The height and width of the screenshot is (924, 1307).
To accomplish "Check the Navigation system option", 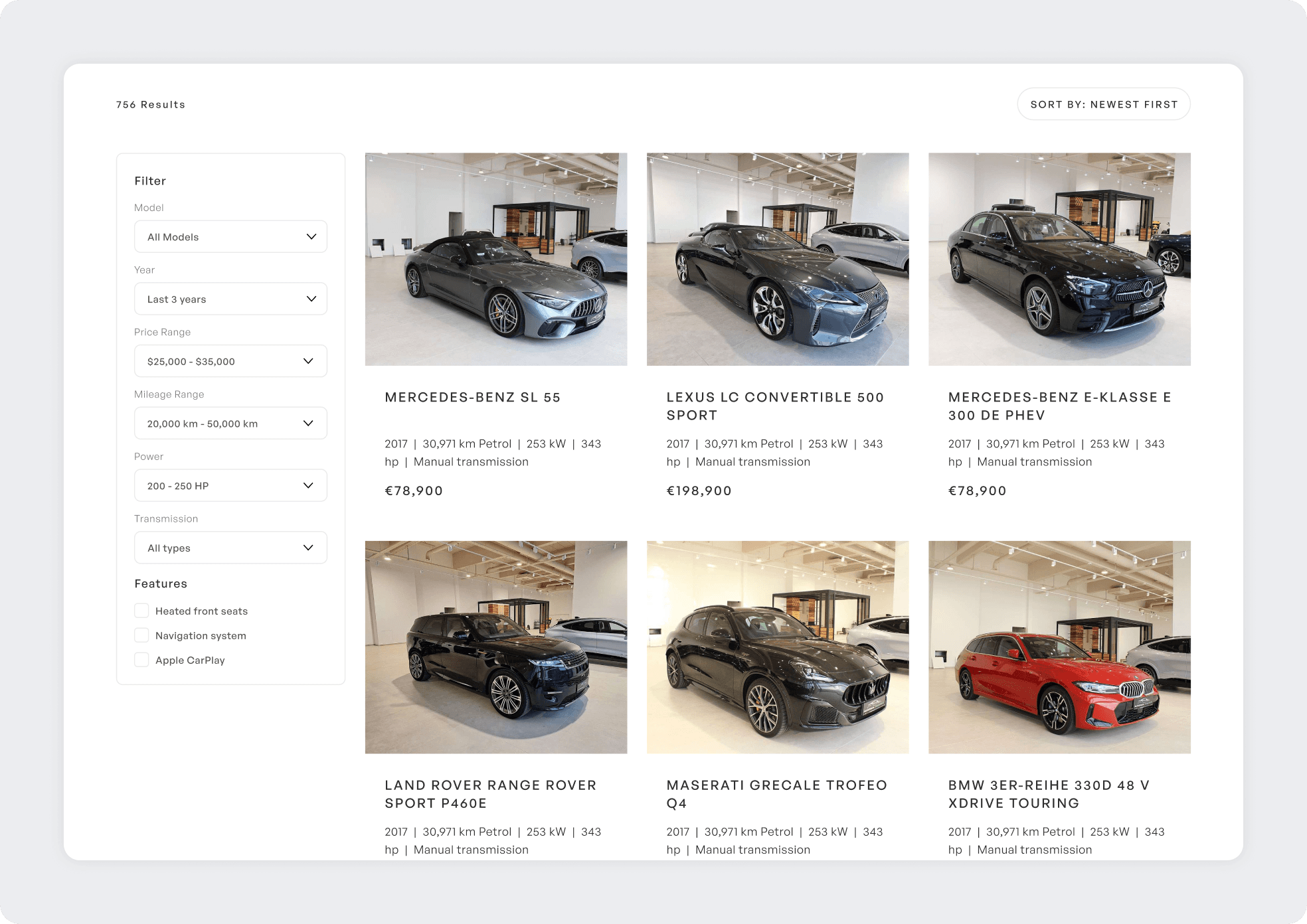I will (x=141, y=635).
